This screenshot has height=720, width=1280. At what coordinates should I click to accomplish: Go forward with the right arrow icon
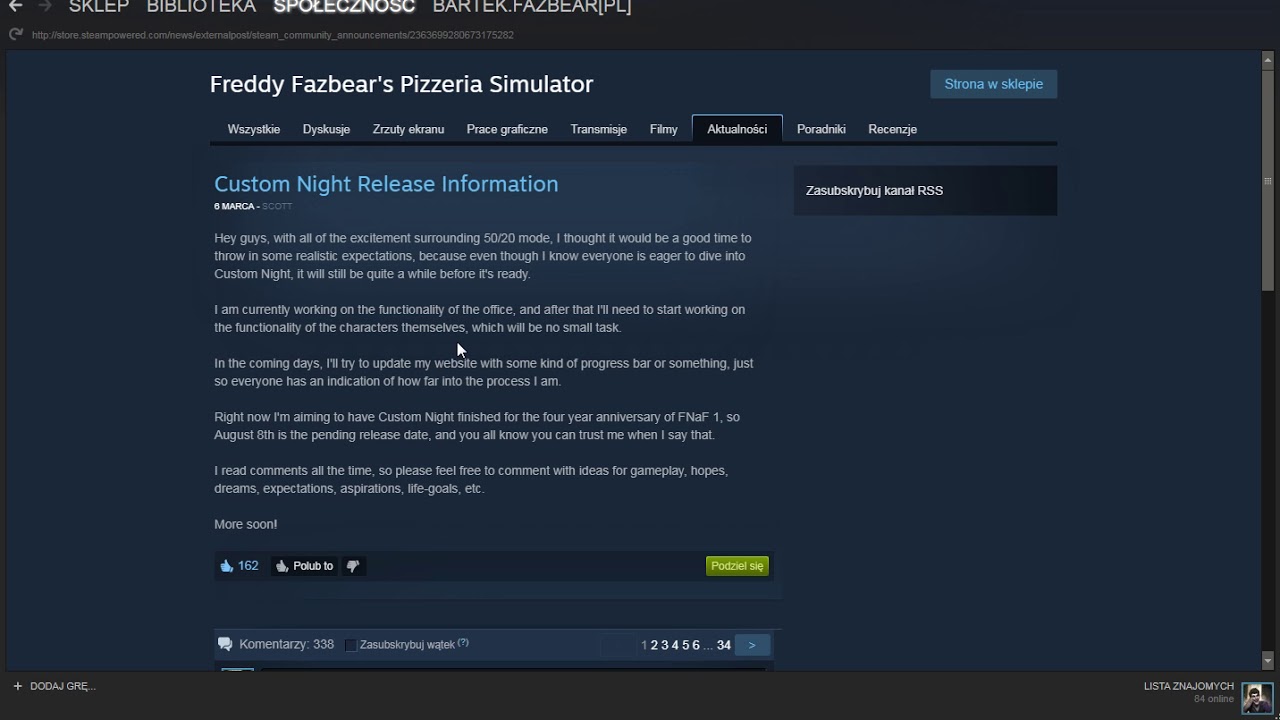pos(45,6)
